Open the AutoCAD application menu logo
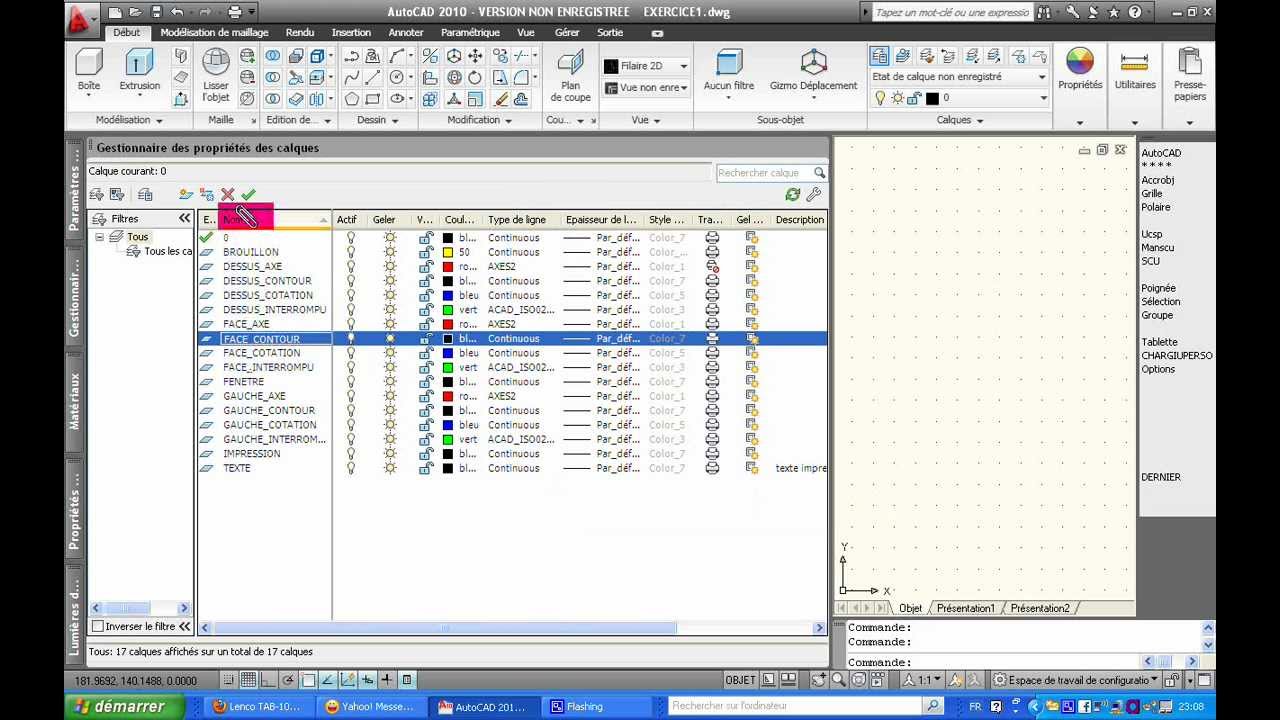1280x720 pixels. (x=82, y=17)
